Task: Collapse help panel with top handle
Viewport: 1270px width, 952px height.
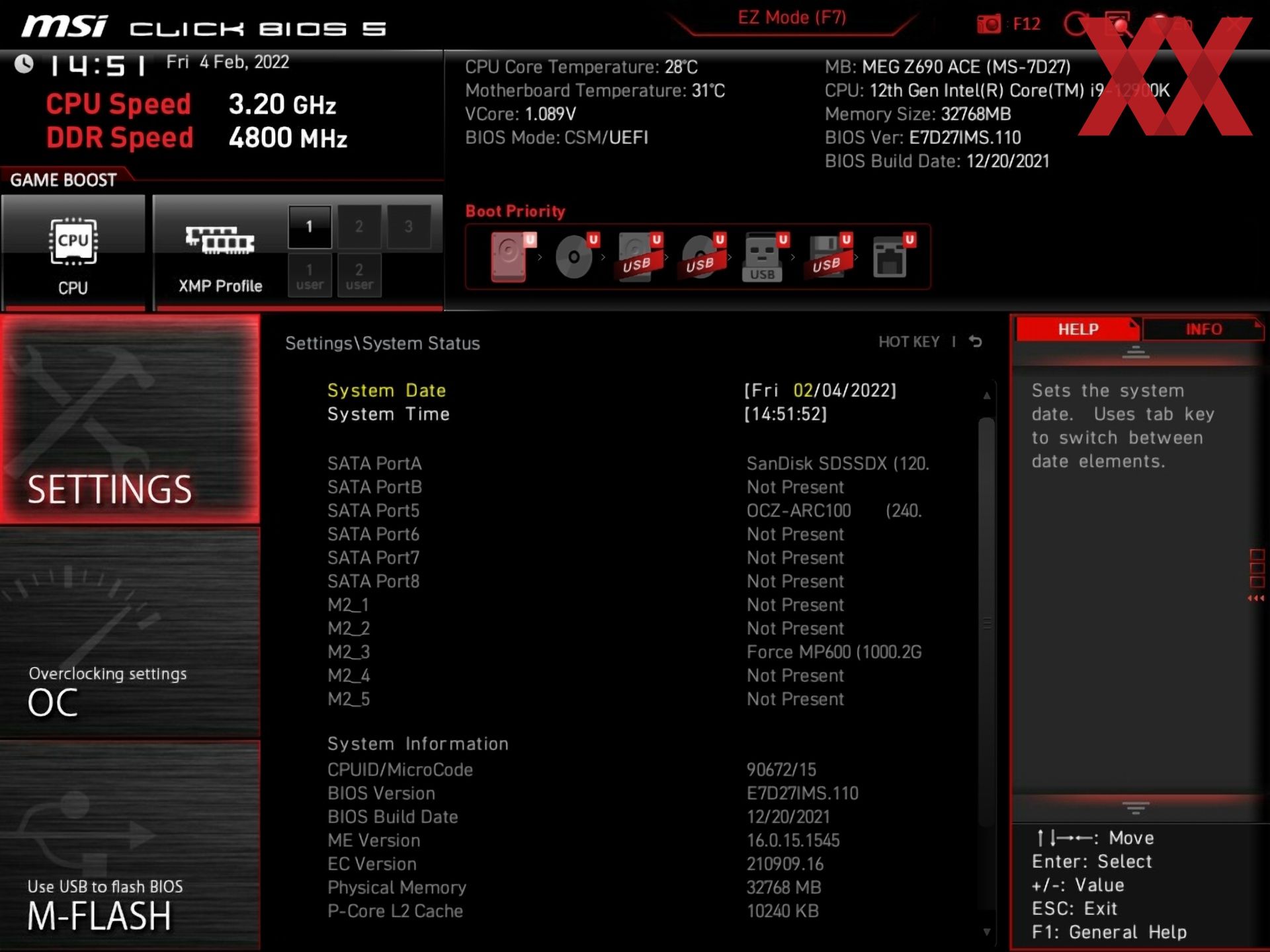Action: click(1136, 352)
